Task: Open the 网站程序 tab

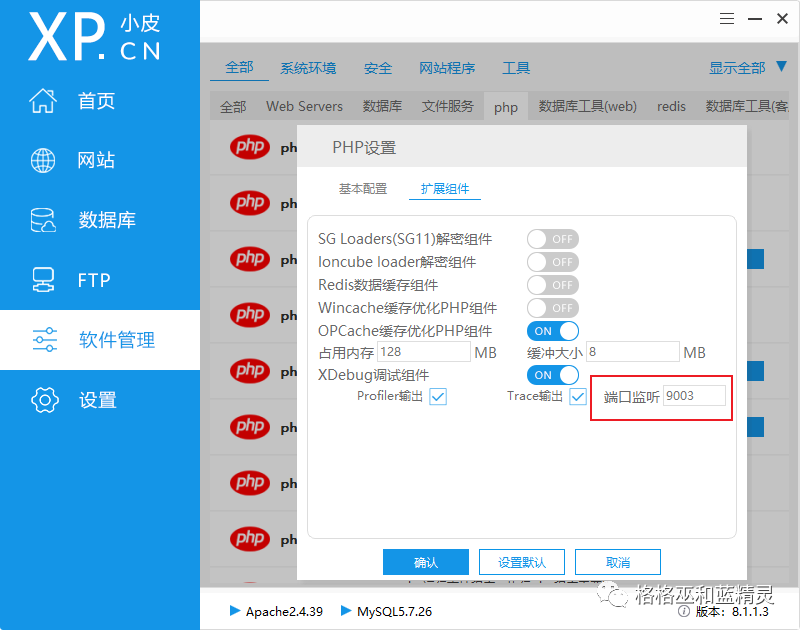Action: tap(447, 68)
